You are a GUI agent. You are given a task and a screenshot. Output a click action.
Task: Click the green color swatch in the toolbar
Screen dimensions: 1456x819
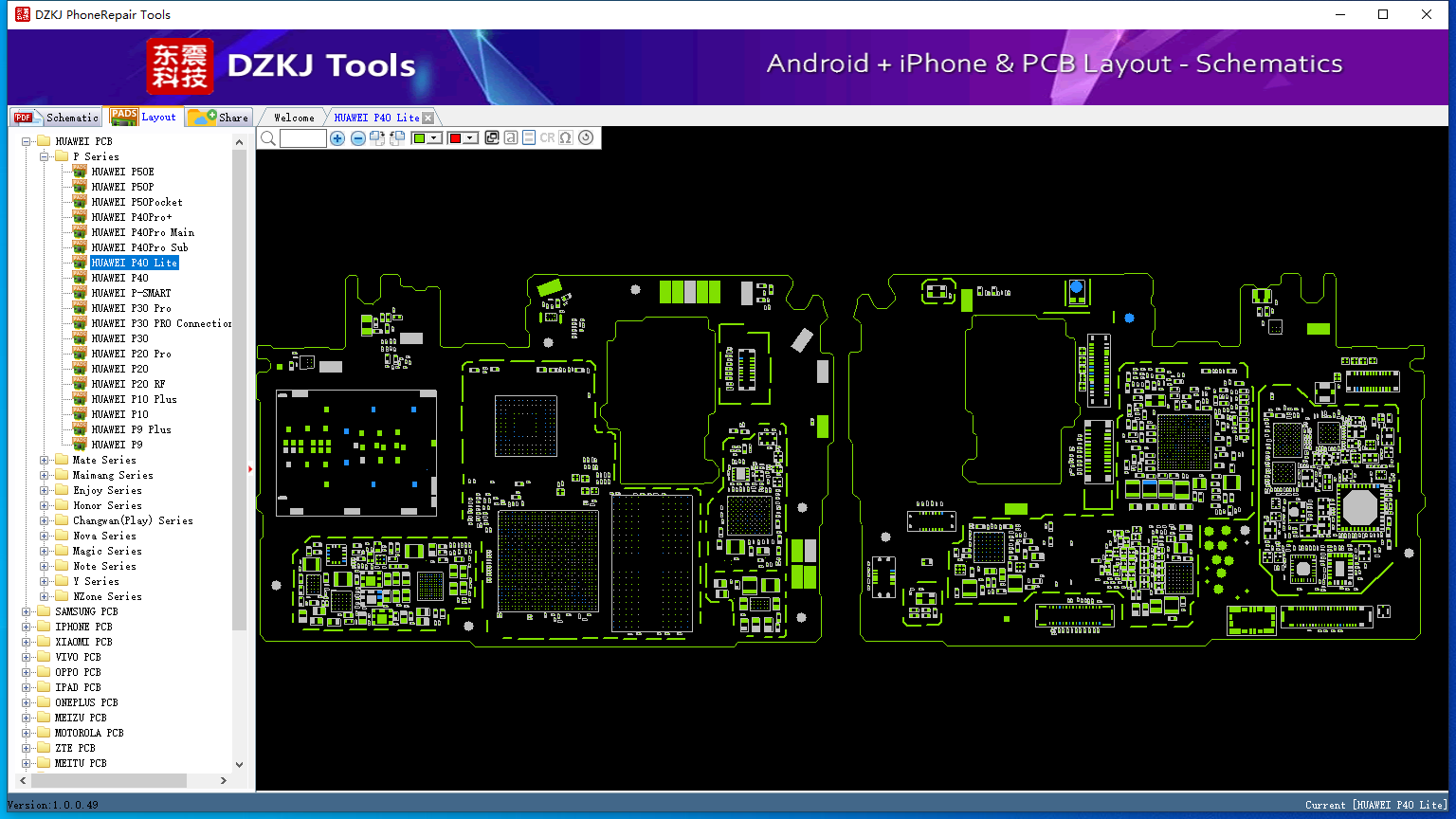click(x=419, y=138)
